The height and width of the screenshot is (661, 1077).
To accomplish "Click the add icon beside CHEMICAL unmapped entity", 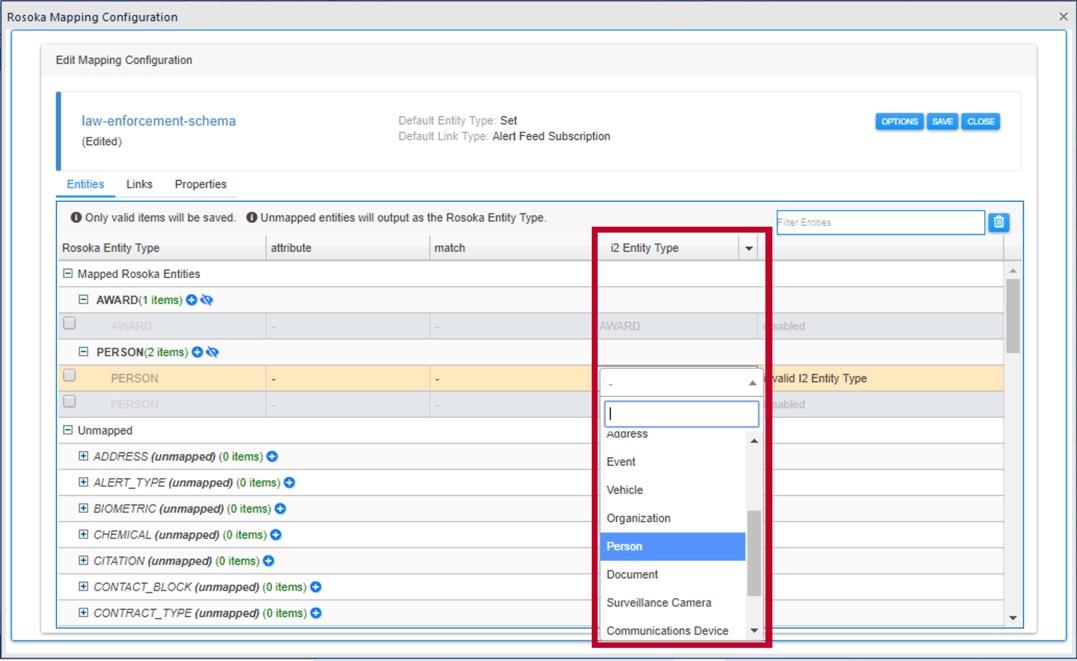I will tap(276, 536).
